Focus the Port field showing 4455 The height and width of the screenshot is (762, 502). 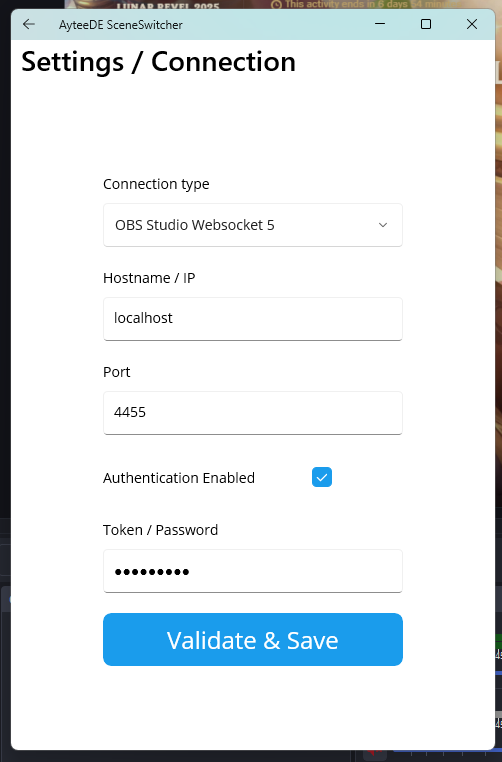pos(253,413)
